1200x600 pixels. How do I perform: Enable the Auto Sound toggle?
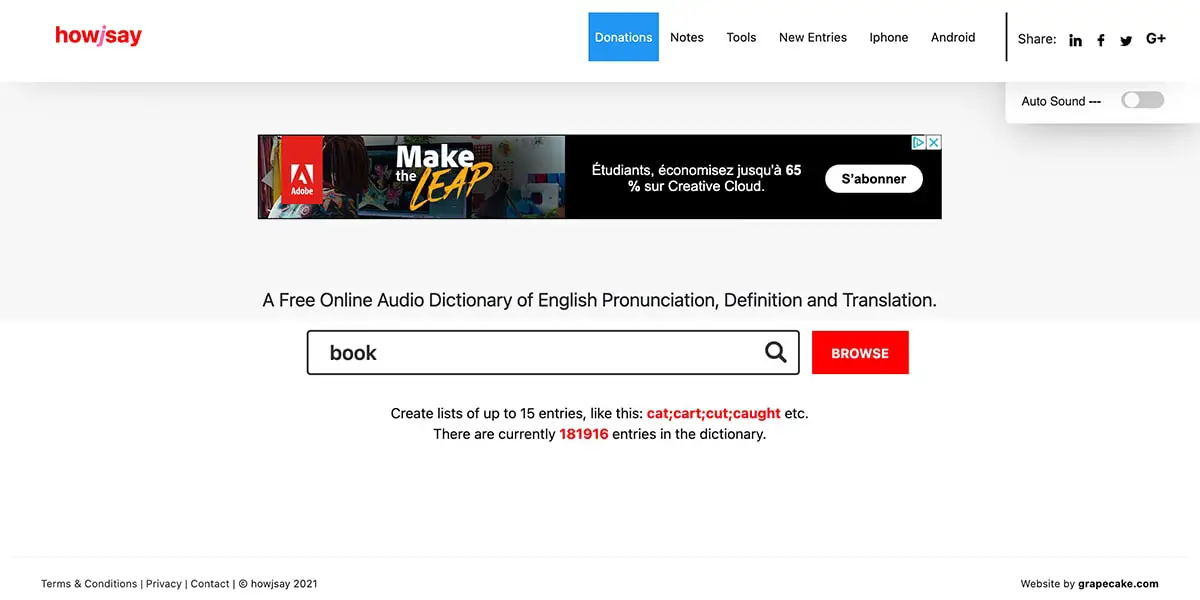[x=1143, y=100]
